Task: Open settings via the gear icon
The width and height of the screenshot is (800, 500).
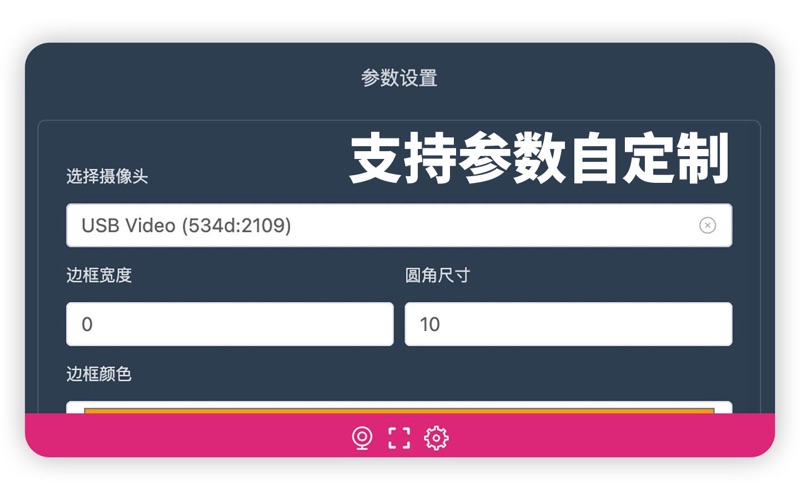Action: pos(436,438)
